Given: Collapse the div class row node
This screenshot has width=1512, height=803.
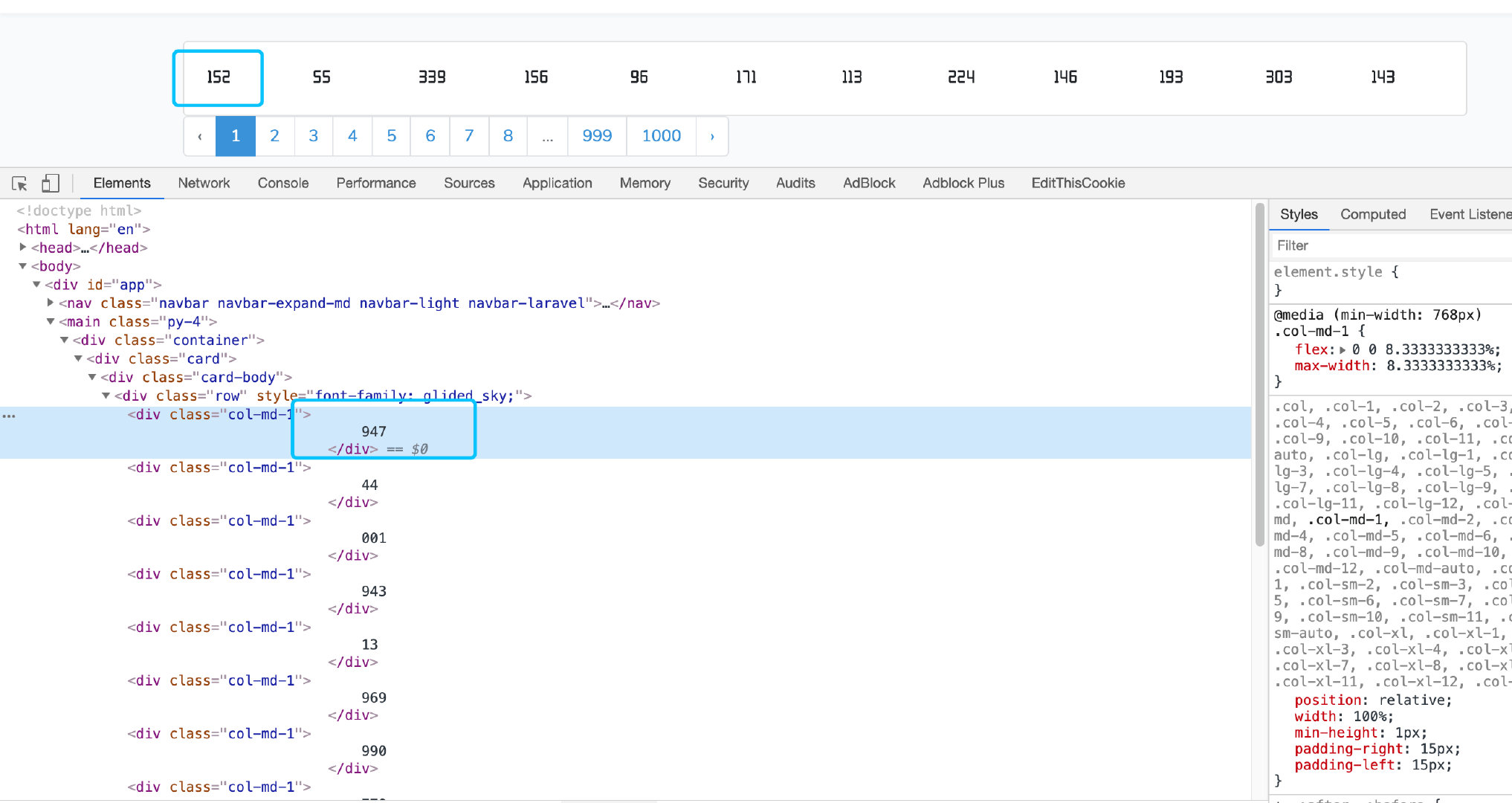Looking at the screenshot, I should (106, 396).
